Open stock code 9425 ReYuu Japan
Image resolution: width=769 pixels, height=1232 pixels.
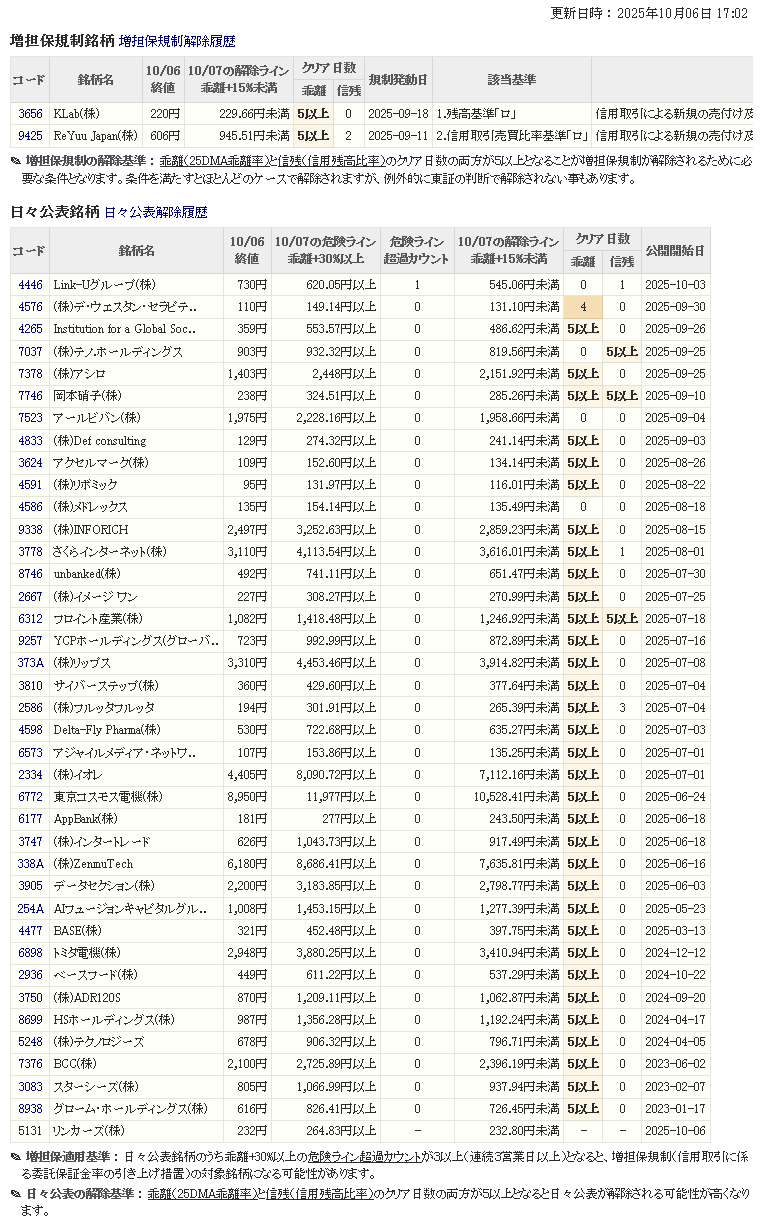click(x=30, y=136)
